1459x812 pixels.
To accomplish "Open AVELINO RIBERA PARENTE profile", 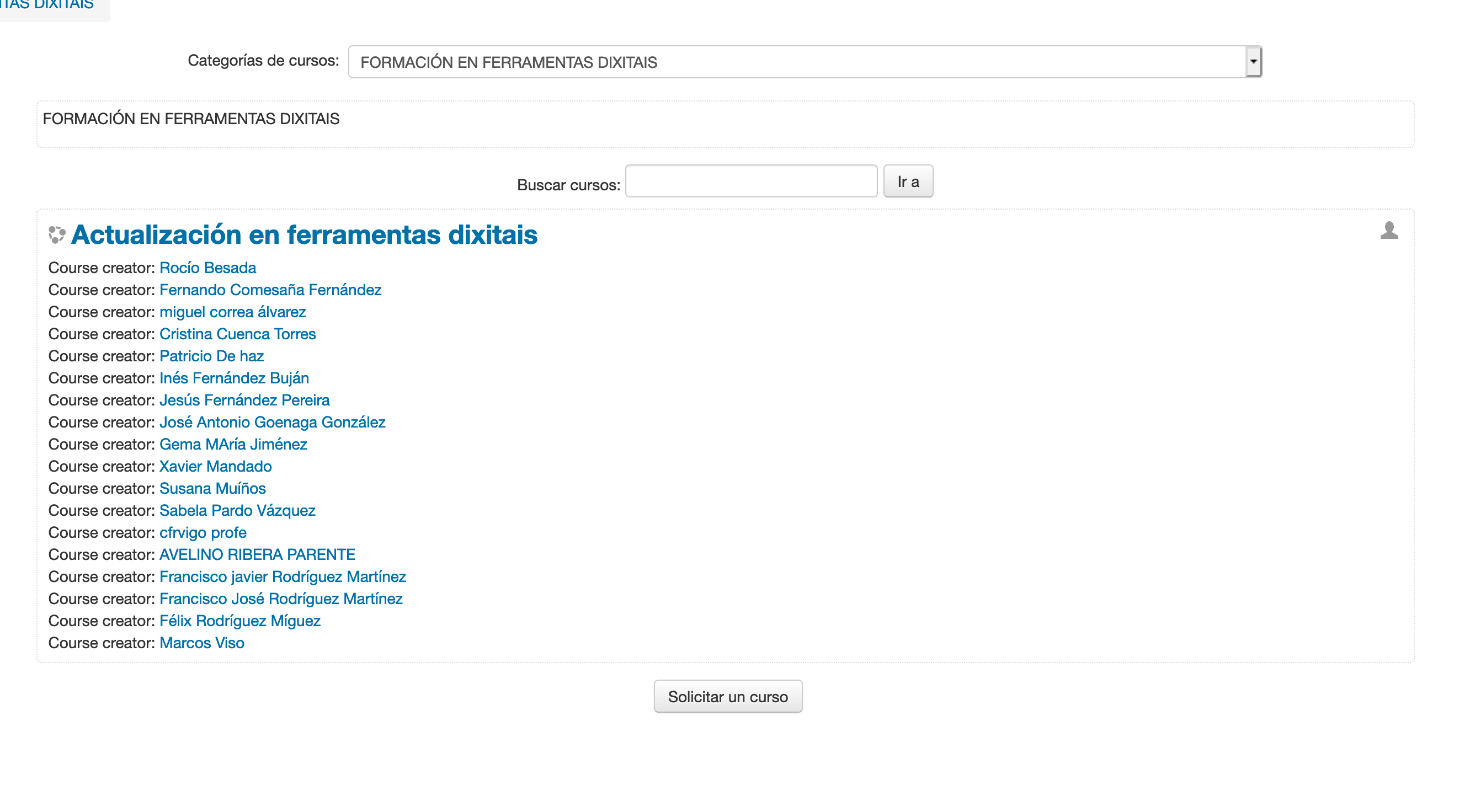I will point(257,554).
